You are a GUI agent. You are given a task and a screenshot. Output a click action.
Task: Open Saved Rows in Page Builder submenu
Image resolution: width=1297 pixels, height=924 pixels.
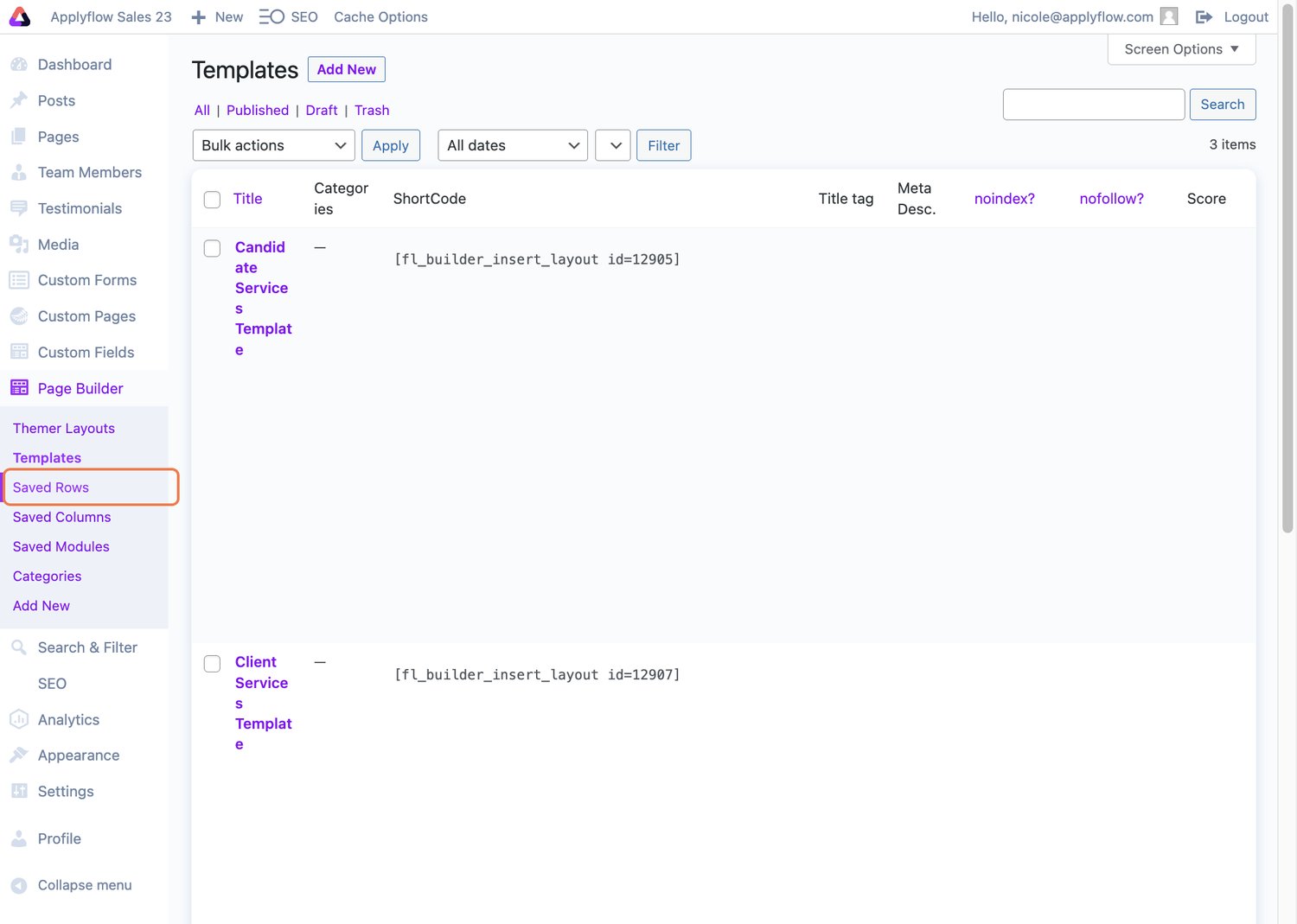51,487
